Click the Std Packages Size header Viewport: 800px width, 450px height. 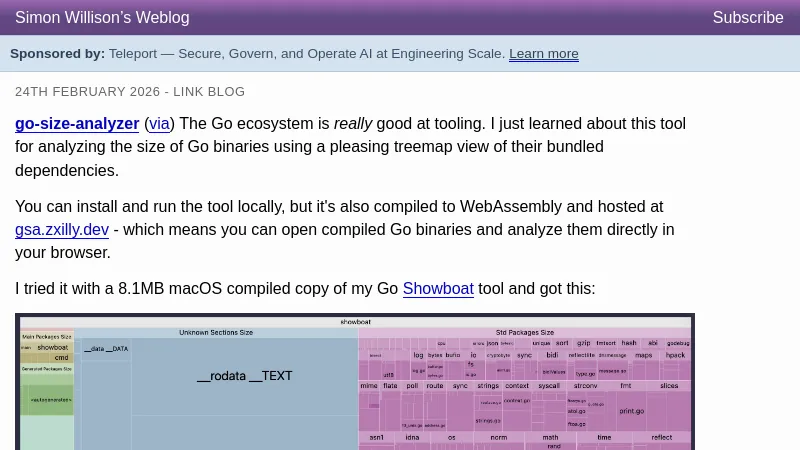pyautogui.click(x=524, y=332)
